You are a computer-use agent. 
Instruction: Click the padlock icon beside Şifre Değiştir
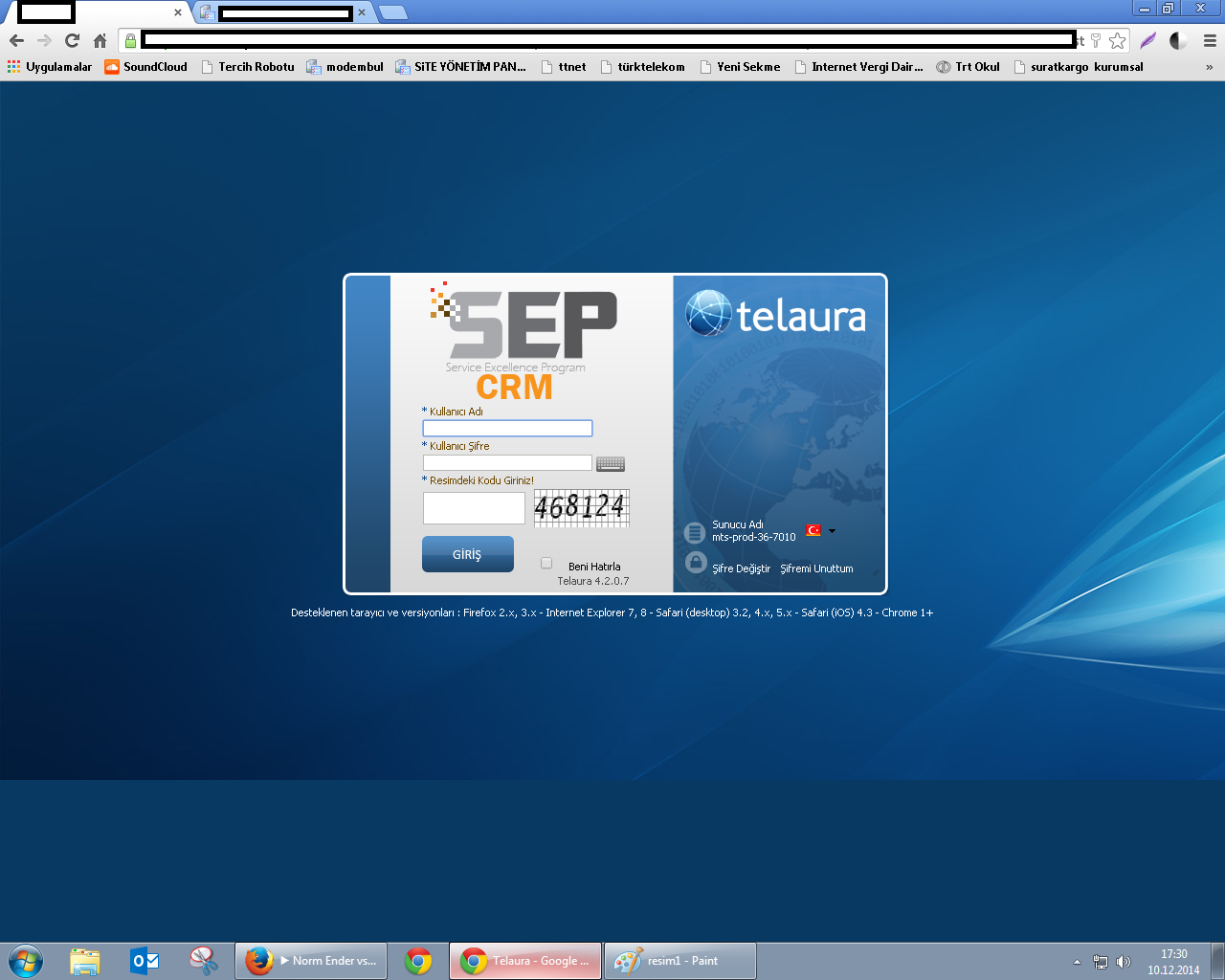pyautogui.click(x=696, y=563)
